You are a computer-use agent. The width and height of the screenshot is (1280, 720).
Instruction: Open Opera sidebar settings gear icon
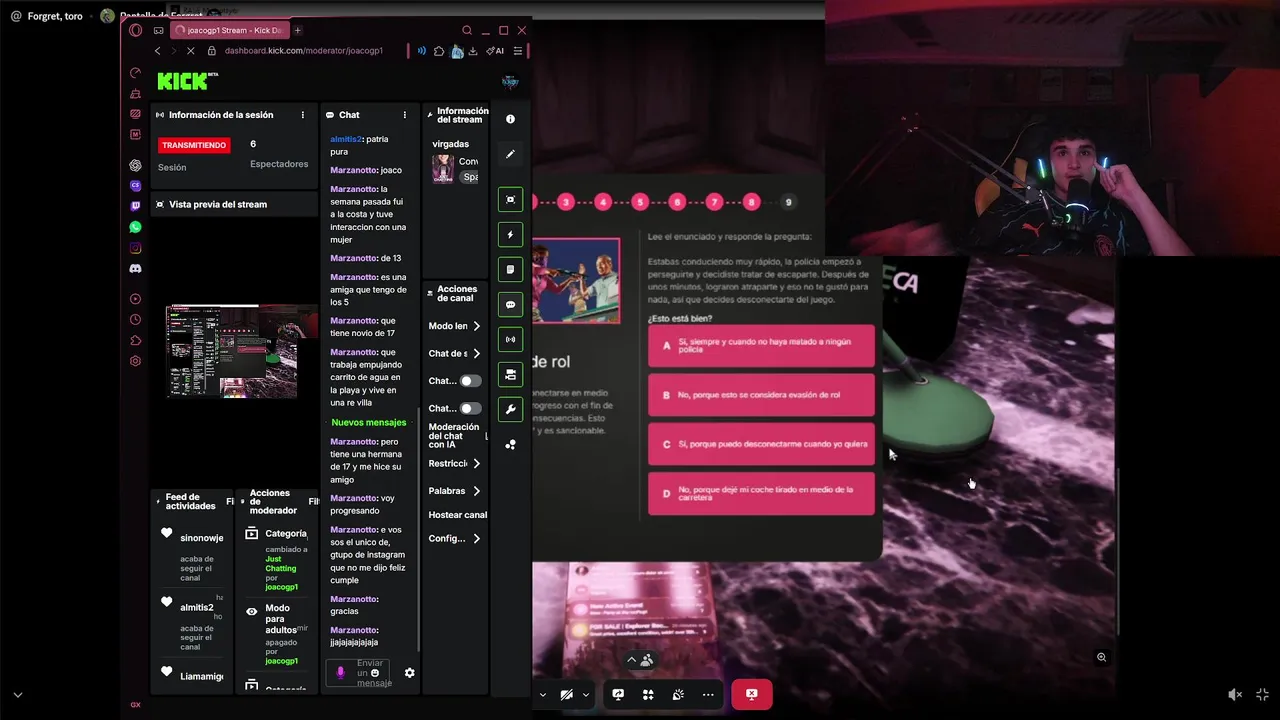pyautogui.click(x=136, y=361)
